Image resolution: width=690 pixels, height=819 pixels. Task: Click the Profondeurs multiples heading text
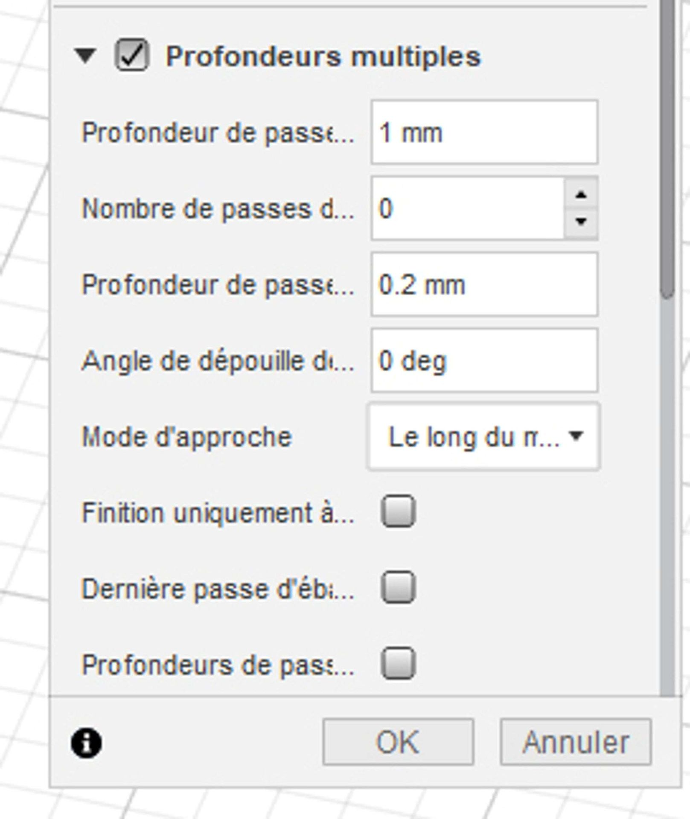(x=323, y=56)
